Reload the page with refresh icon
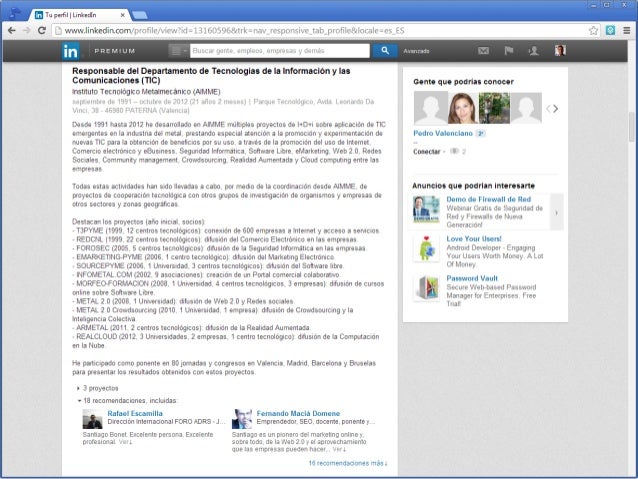The height and width of the screenshot is (479, 638). (42, 31)
